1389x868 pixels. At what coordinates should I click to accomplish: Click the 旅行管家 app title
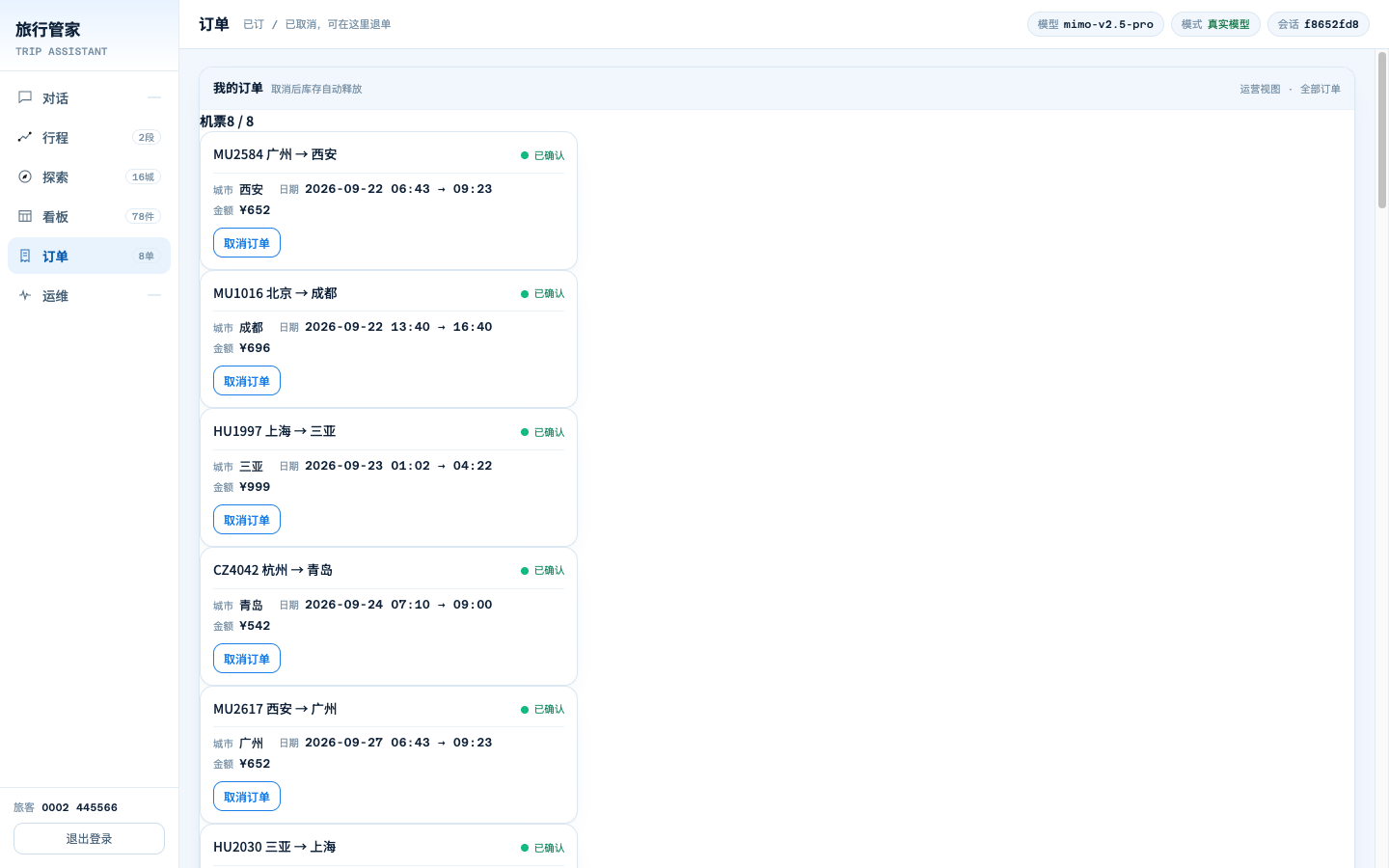point(48,30)
